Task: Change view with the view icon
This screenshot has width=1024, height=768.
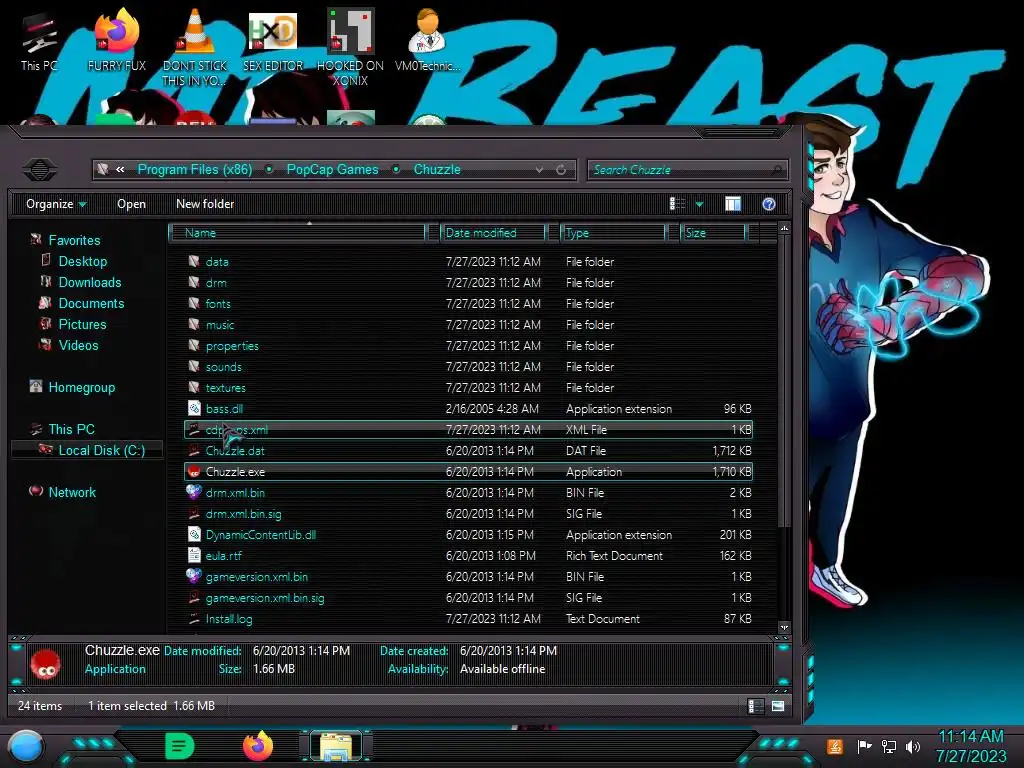Action: pos(677,204)
